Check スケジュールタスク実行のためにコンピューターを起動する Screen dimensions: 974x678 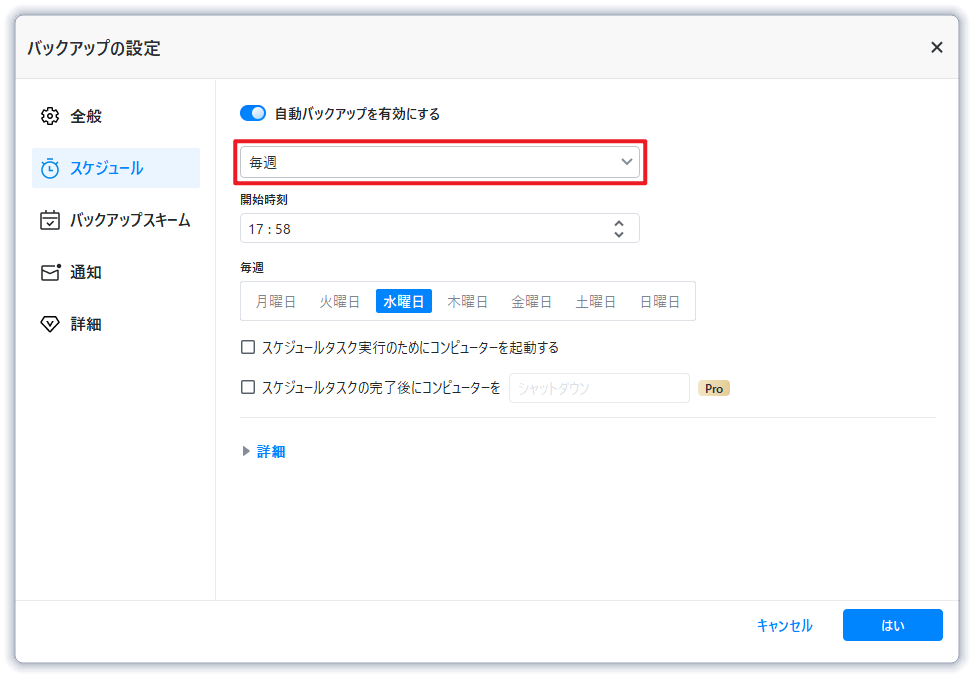click(x=248, y=347)
